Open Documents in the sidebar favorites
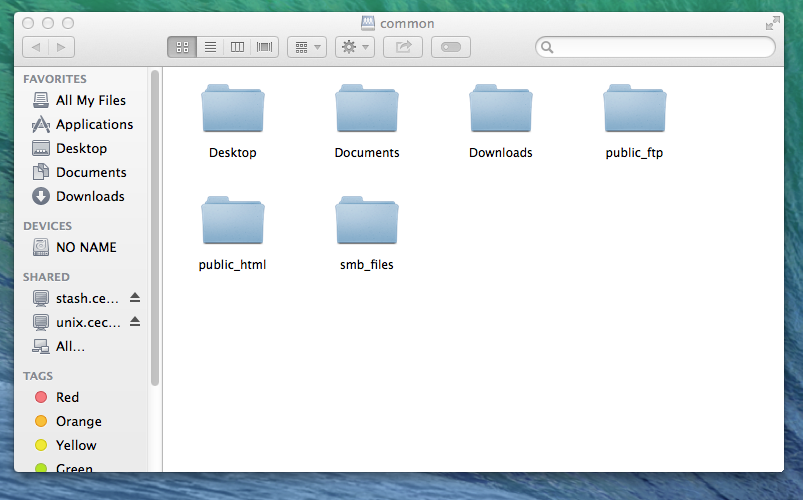 click(82, 173)
